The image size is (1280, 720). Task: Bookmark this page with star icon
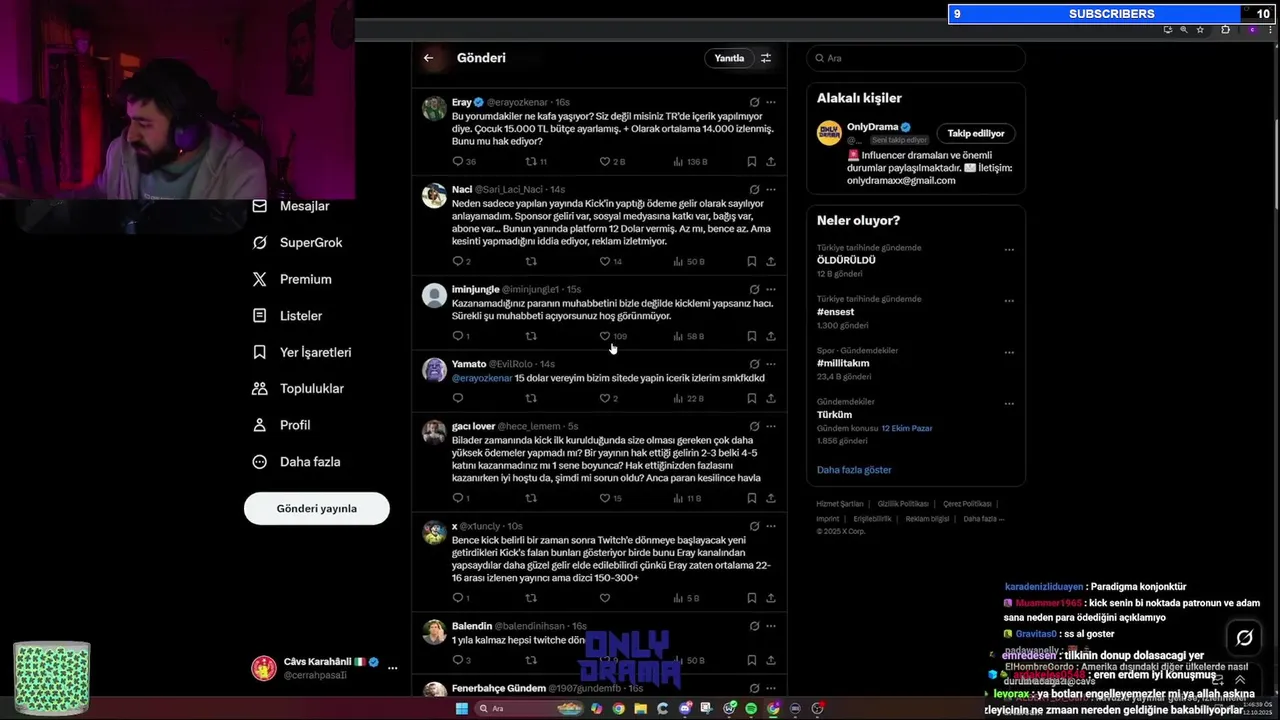click(x=1200, y=30)
